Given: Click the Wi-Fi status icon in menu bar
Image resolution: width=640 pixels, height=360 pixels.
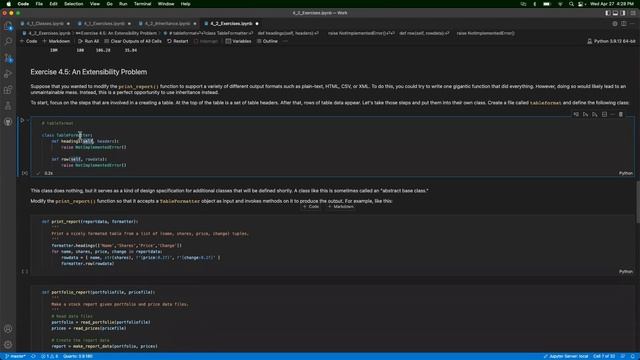Looking at the screenshot, I should [560, 4].
